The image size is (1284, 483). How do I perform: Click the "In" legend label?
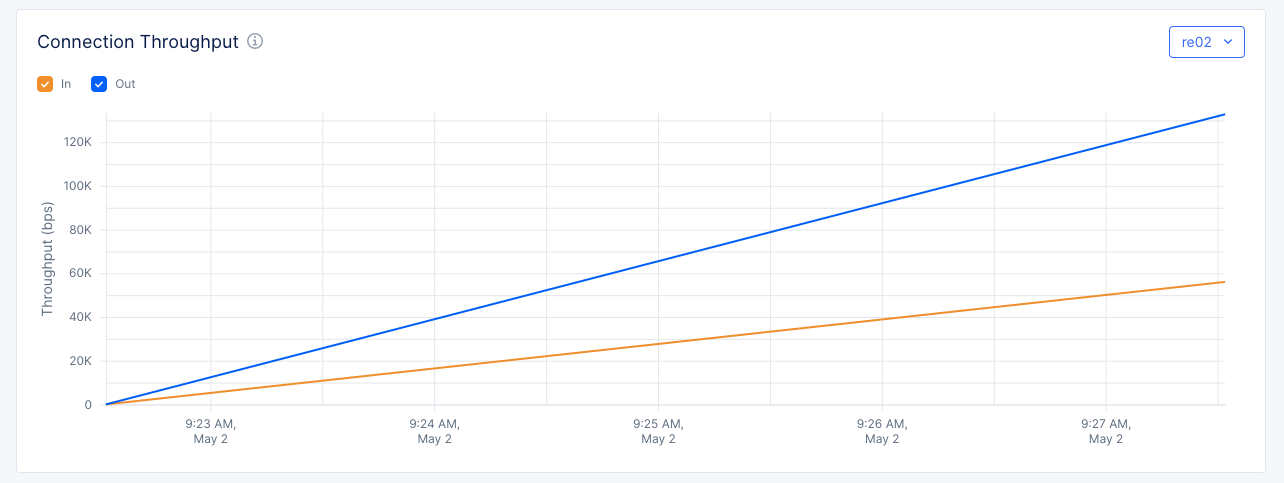tap(66, 84)
